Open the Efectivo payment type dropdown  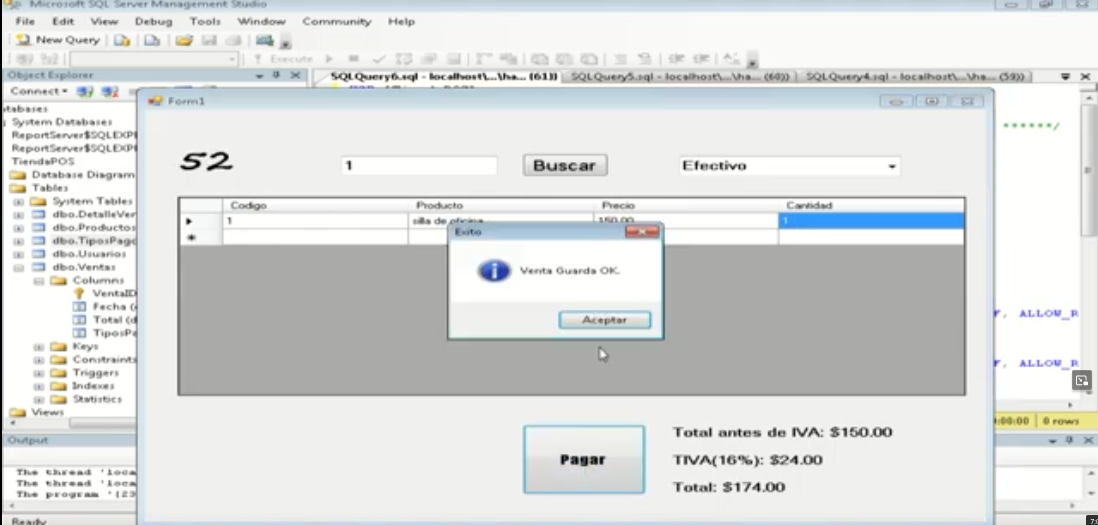tap(891, 167)
